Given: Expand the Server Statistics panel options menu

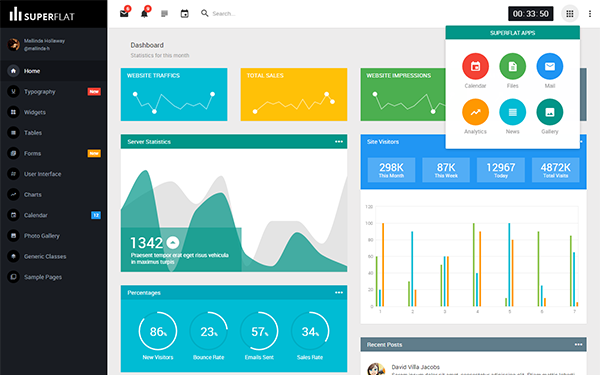Looking at the screenshot, I should (x=339, y=142).
